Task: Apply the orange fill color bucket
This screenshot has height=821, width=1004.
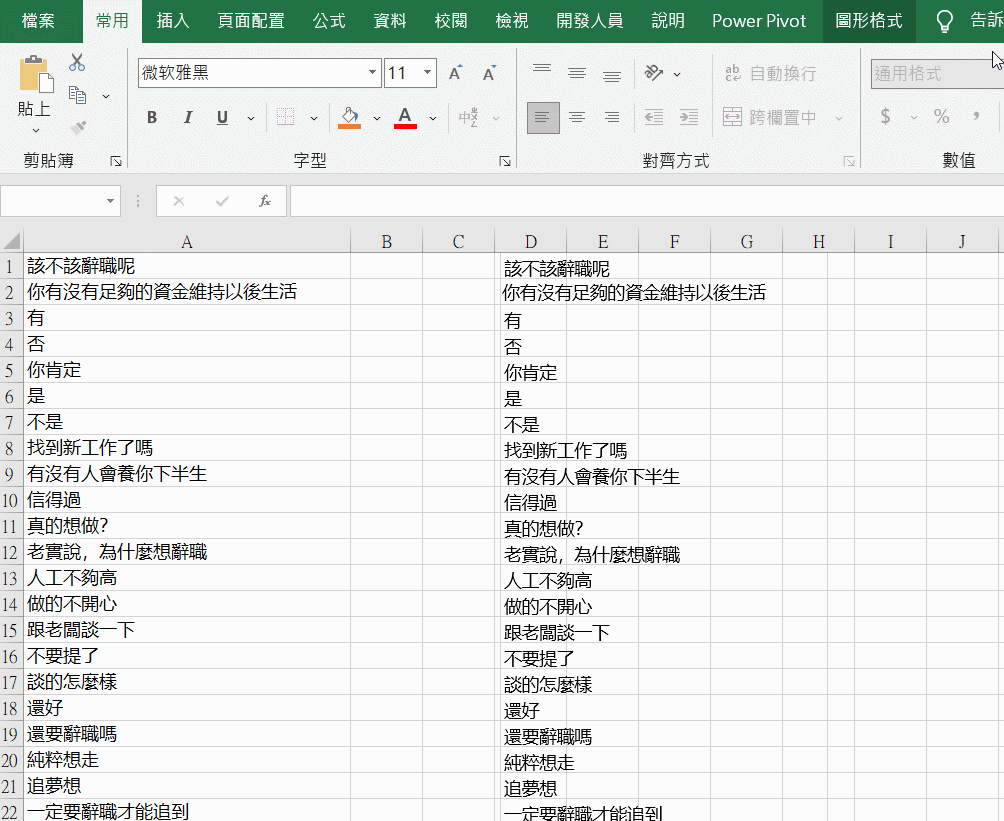Action: (x=350, y=117)
